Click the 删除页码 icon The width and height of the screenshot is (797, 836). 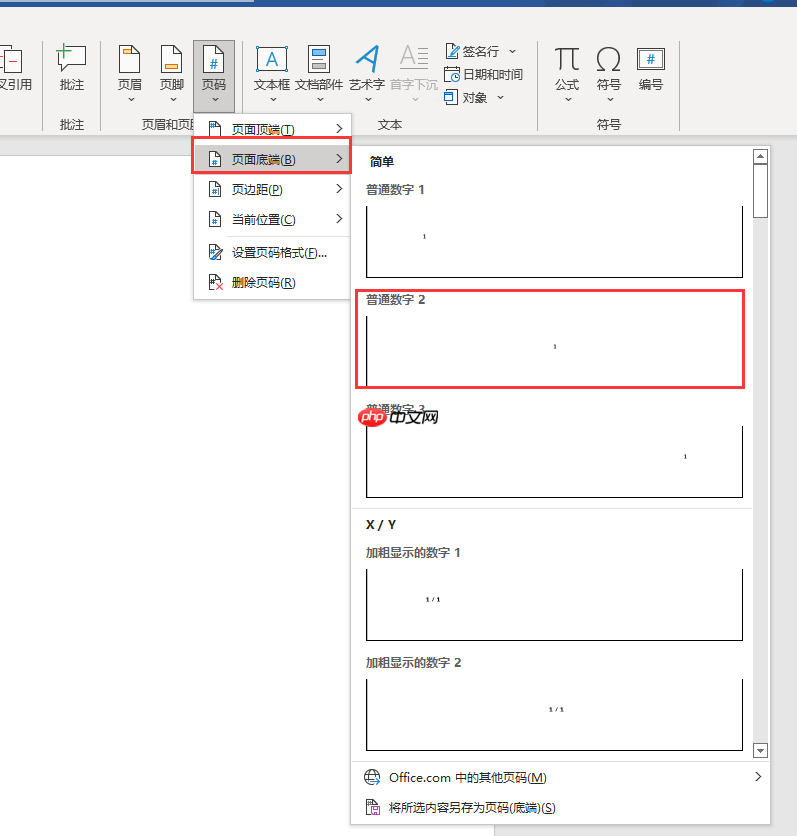215,282
